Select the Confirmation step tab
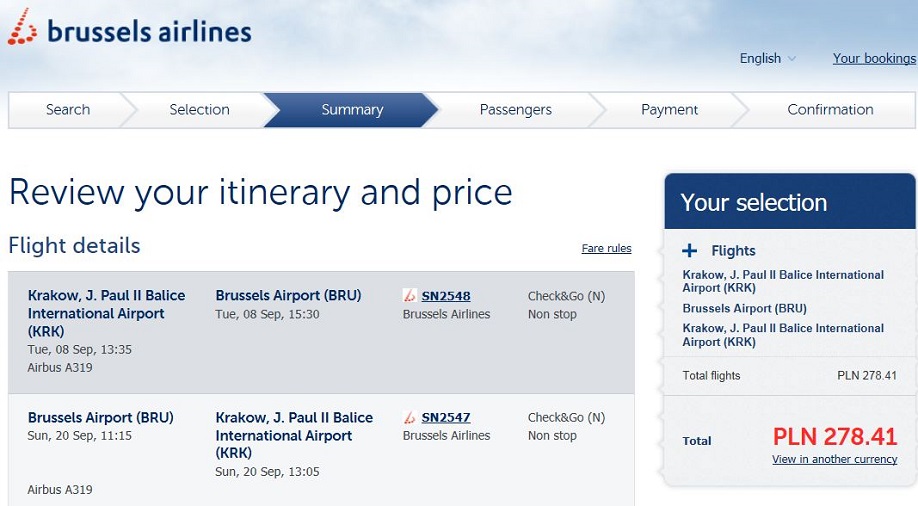This screenshot has height=506, width=918. pyautogui.click(x=830, y=110)
